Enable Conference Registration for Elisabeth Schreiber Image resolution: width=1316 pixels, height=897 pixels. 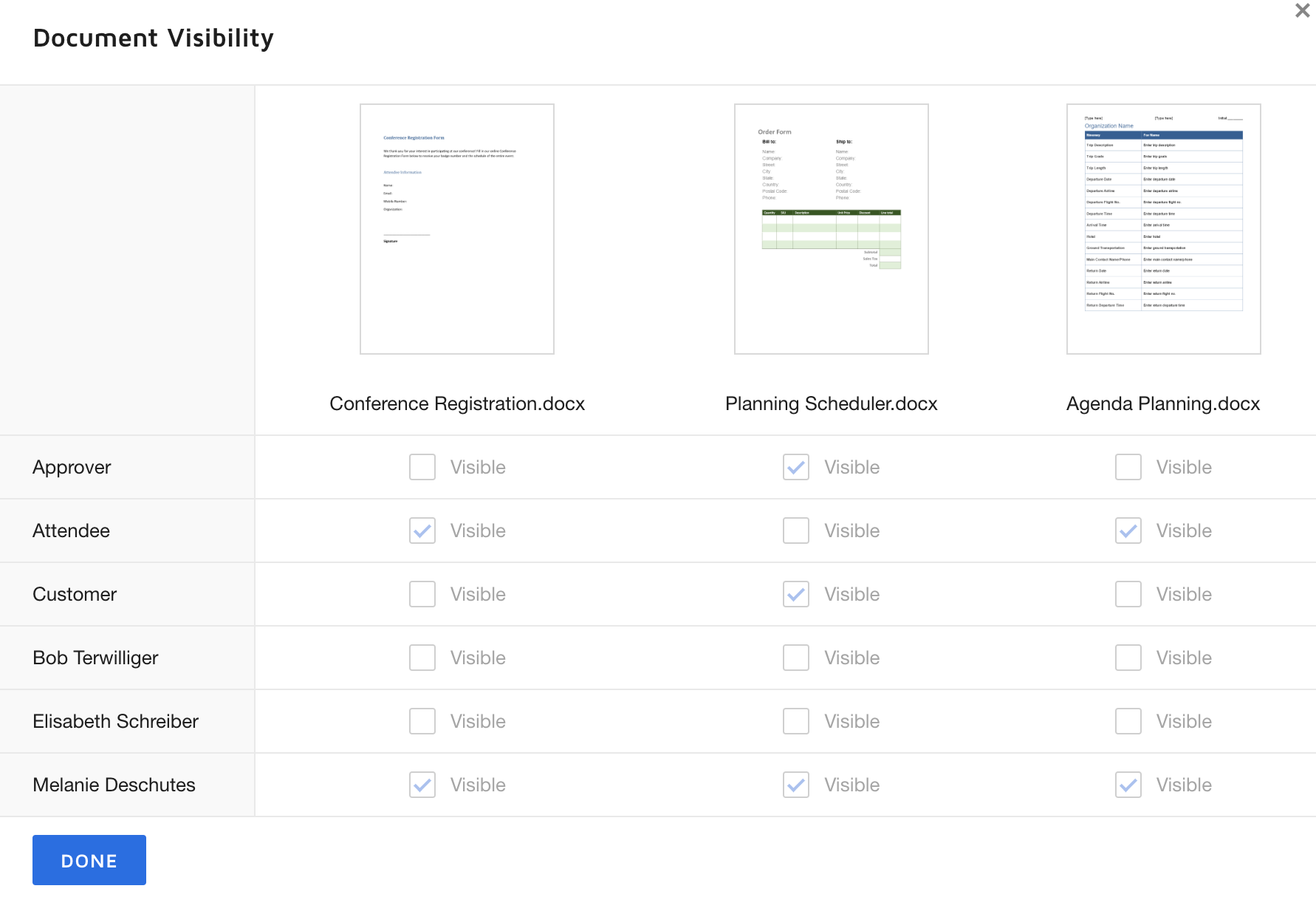[422, 720]
